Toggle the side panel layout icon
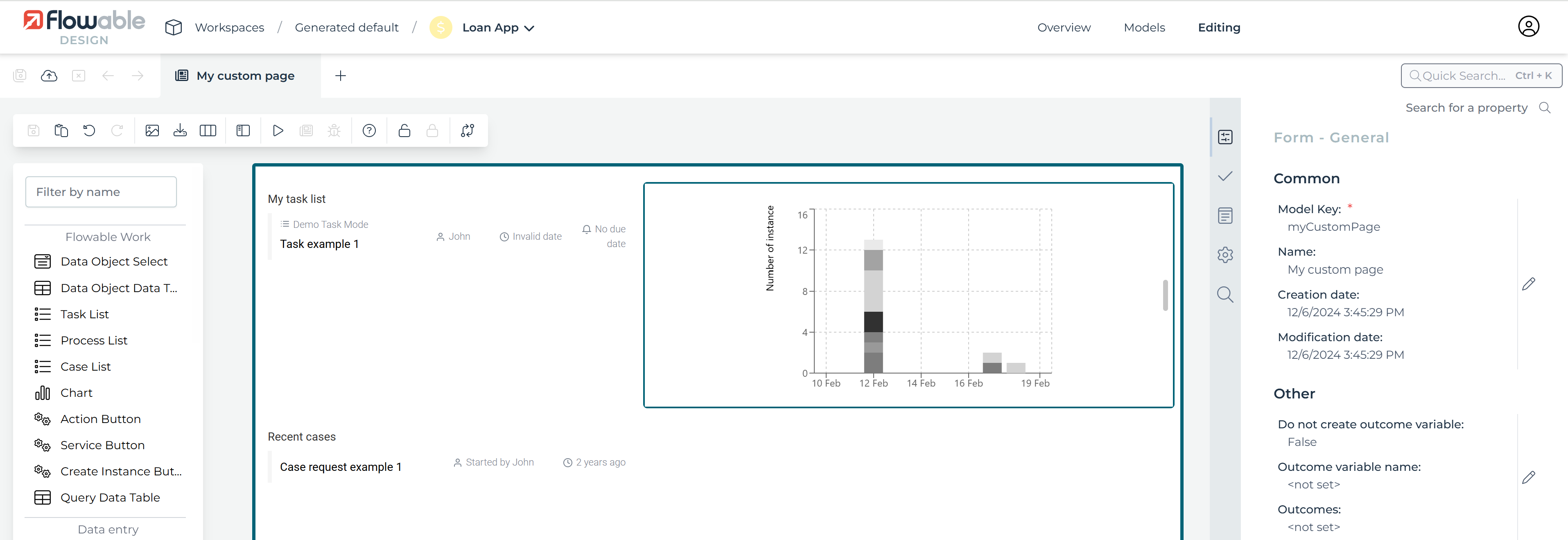This screenshot has height=540, width=1568. tap(243, 130)
